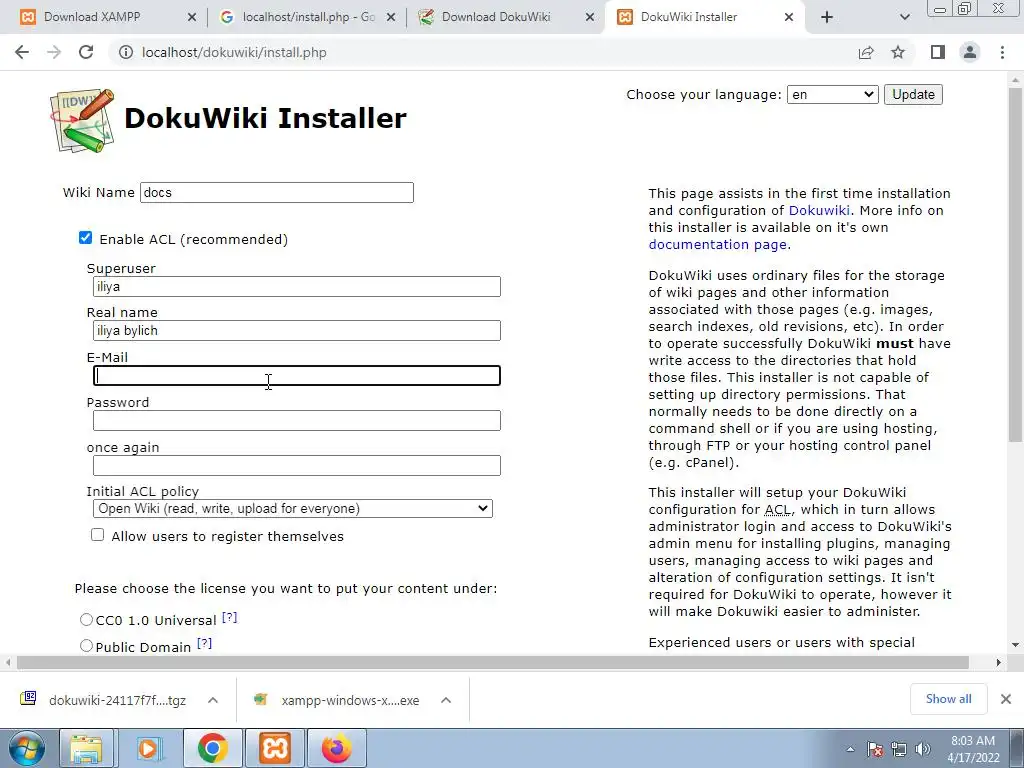Open the documentation page link
The width and height of the screenshot is (1024, 768).
(x=718, y=244)
